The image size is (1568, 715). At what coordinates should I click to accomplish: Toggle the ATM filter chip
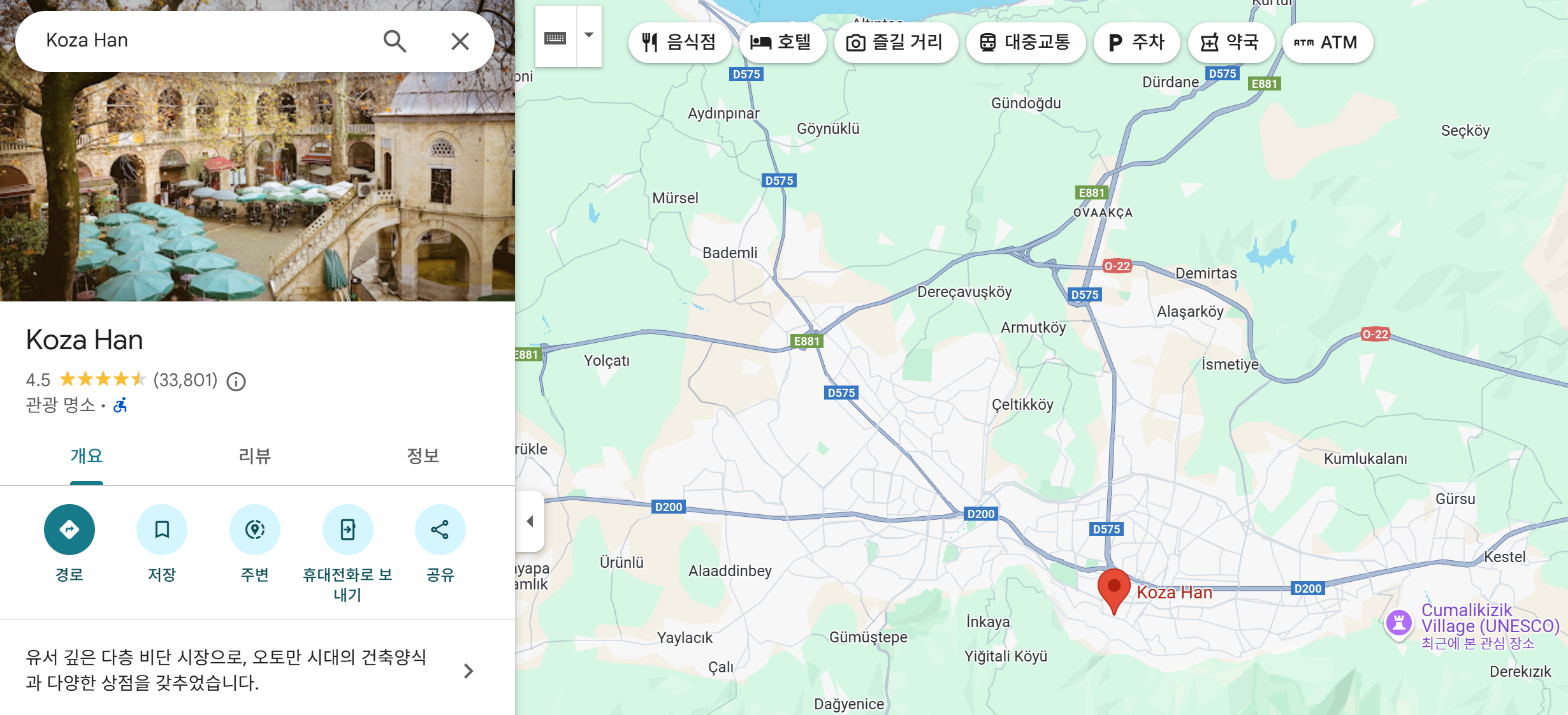tap(1326, 43)
